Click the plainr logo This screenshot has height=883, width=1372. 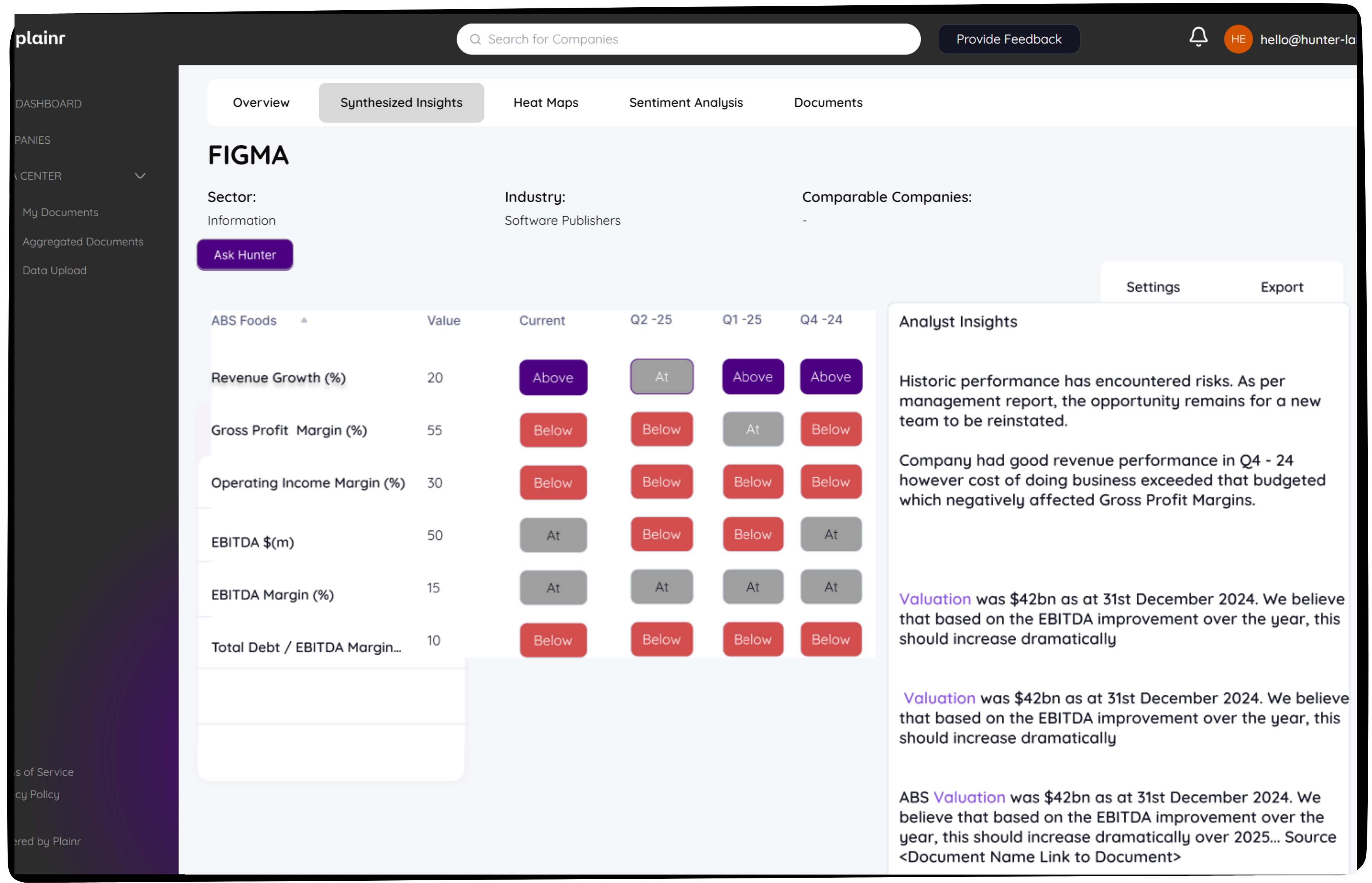click(x=40, y=38)
